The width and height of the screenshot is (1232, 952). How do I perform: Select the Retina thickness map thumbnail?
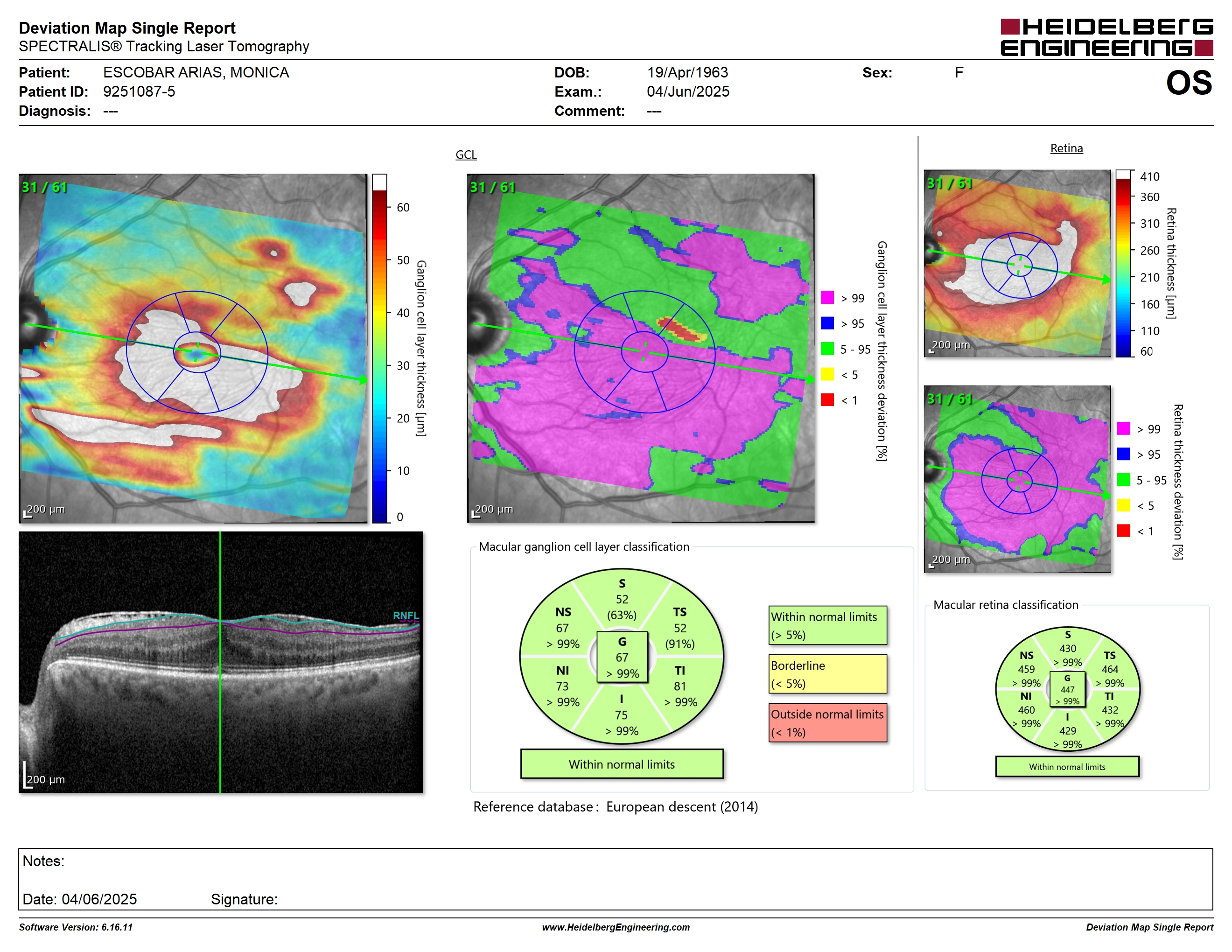1017,263
